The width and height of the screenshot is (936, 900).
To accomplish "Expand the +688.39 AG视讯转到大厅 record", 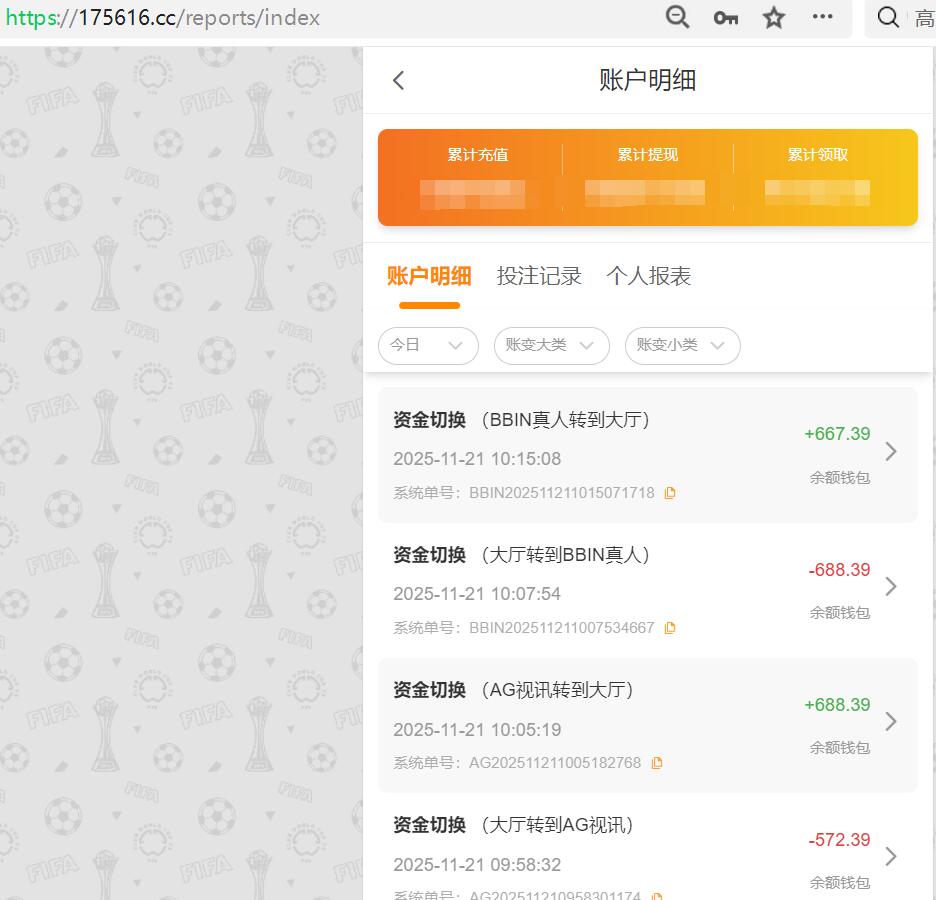I will [893, 721].
